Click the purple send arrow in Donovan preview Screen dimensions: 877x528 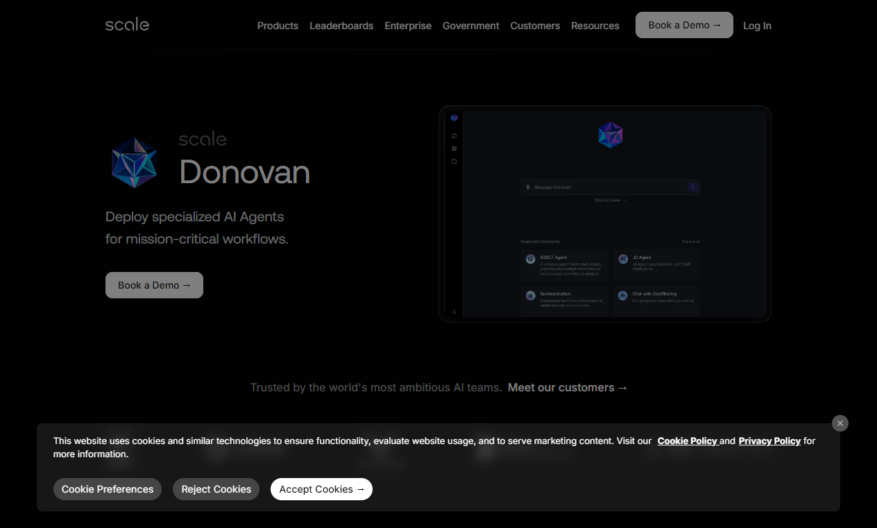coord(692,187)
